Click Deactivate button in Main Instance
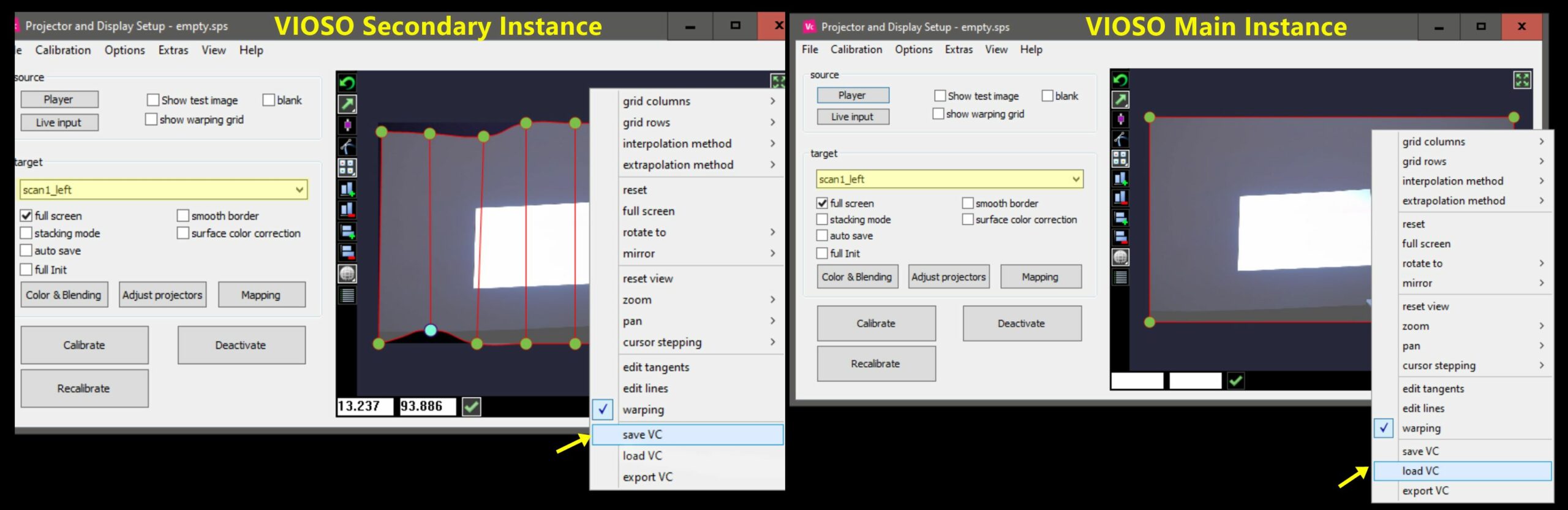 coord(1022,324)
